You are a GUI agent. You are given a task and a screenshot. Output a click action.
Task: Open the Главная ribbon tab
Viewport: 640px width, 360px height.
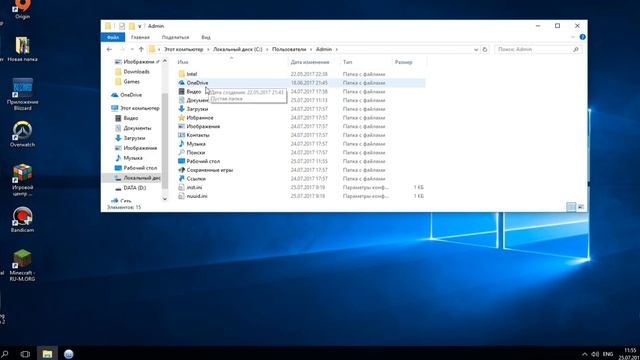point(140,37)
